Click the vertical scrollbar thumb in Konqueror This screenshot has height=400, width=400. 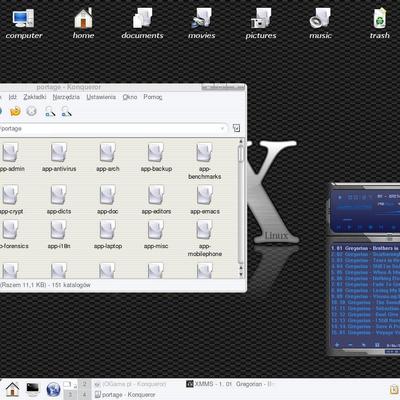coord(241,154)
